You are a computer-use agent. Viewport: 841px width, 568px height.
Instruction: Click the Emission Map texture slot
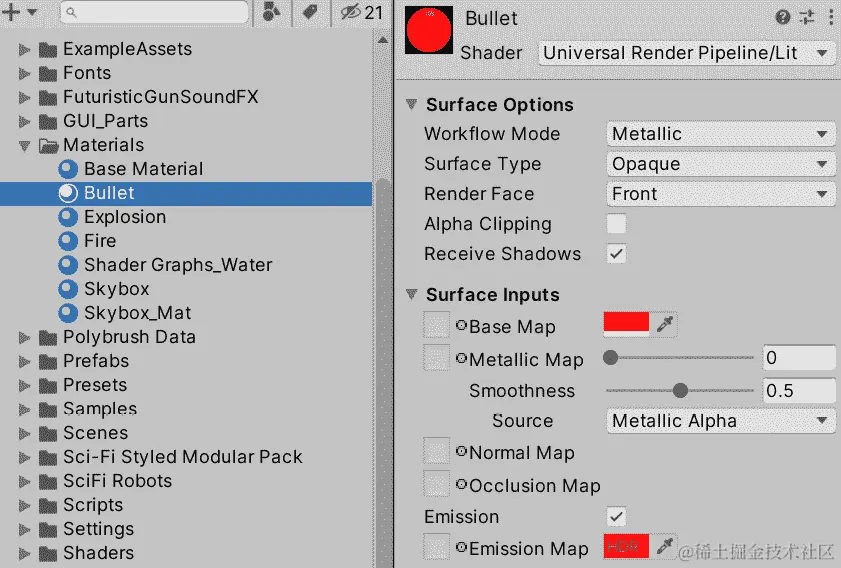click(x=436, y=547)
